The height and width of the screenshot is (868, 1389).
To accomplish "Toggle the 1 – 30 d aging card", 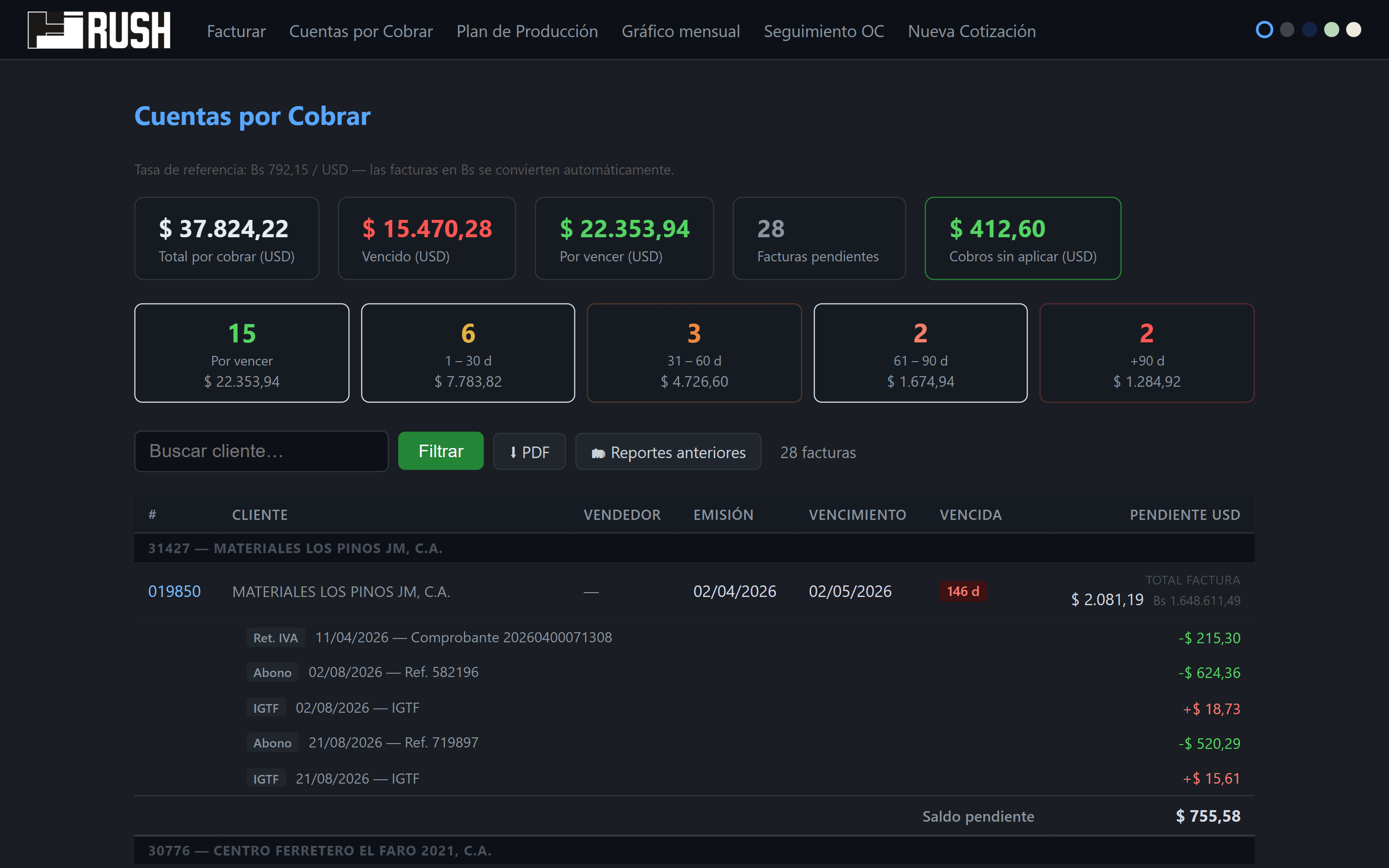I will click(x=468, y=353).
